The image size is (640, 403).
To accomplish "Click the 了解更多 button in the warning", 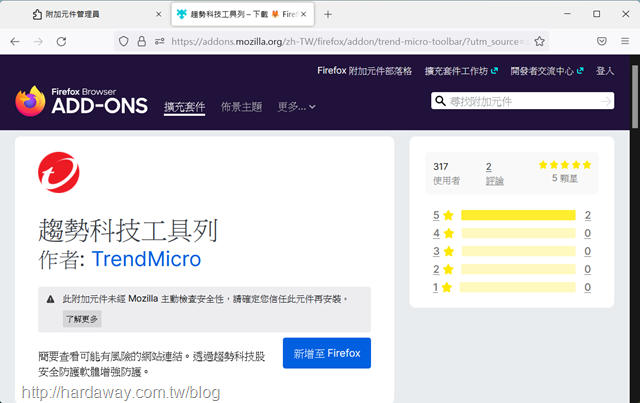I will pos(82,319).
